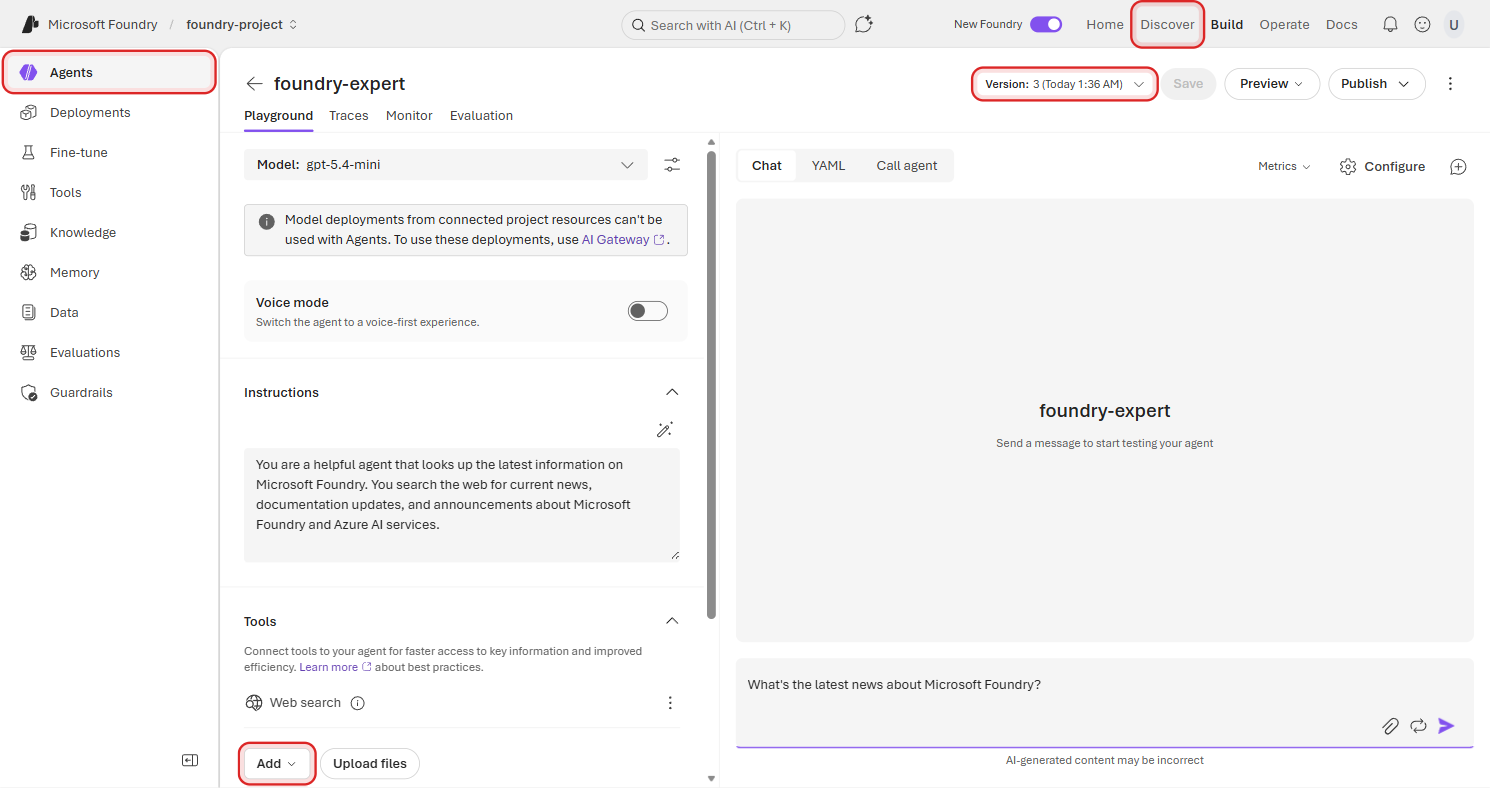The height and width of the screenshot is (788, 1490).
Task: Click the info icon in the model notice
Action: point(267,221)
